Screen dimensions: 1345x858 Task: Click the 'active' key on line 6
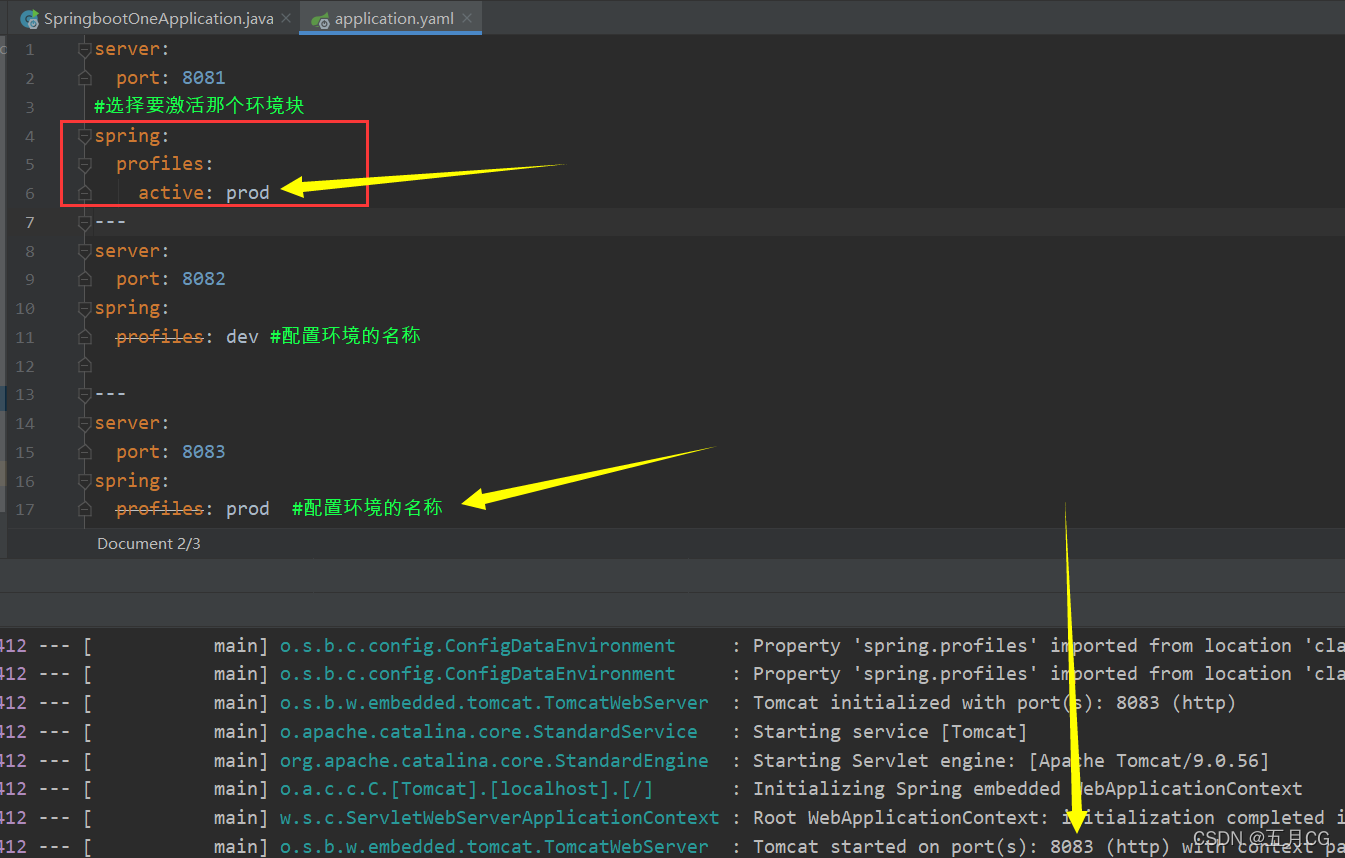point(171,193)
